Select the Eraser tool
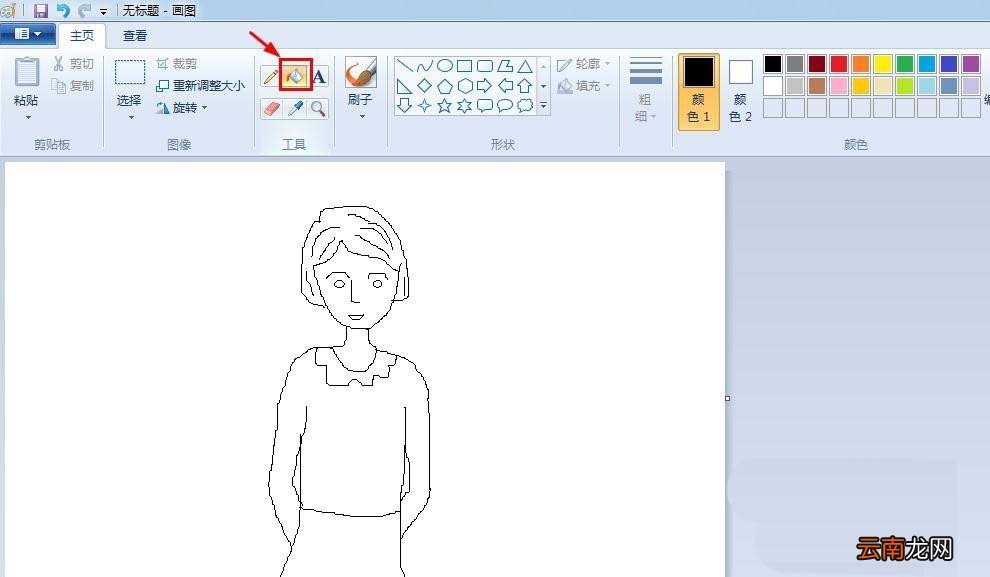 [270, 109]
